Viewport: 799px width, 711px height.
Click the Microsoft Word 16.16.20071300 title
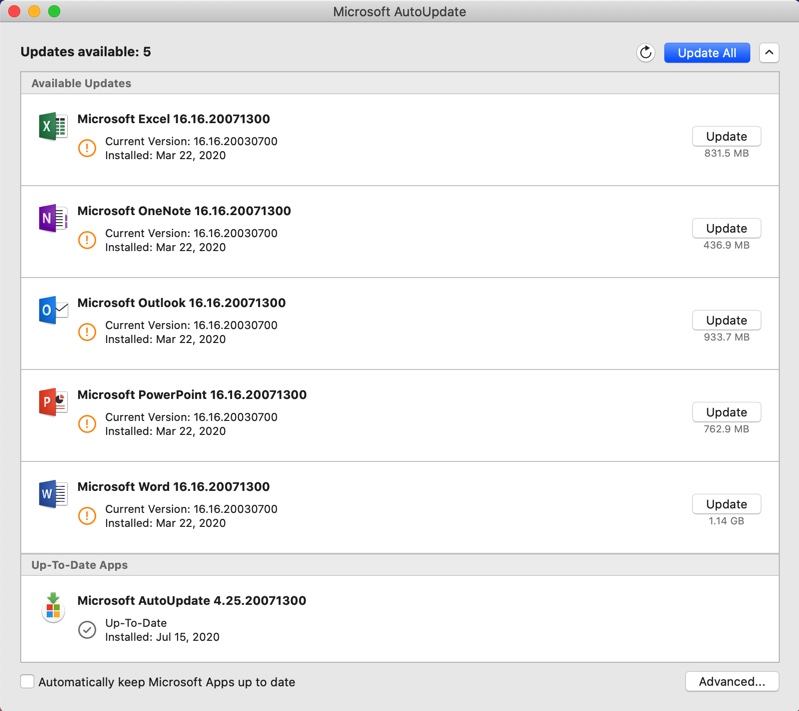coord(173,486)
